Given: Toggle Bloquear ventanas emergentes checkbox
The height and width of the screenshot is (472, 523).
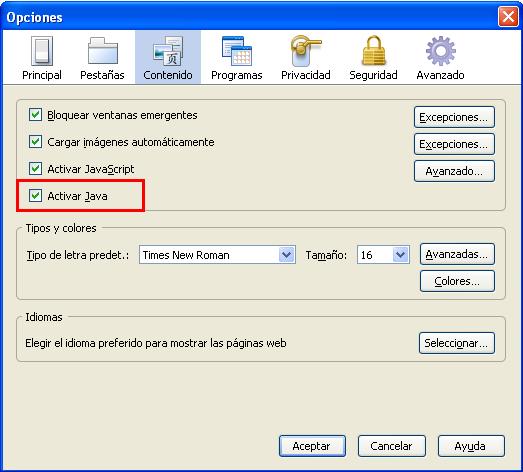Looking at the screenshot, I should [x=35, y=115].
